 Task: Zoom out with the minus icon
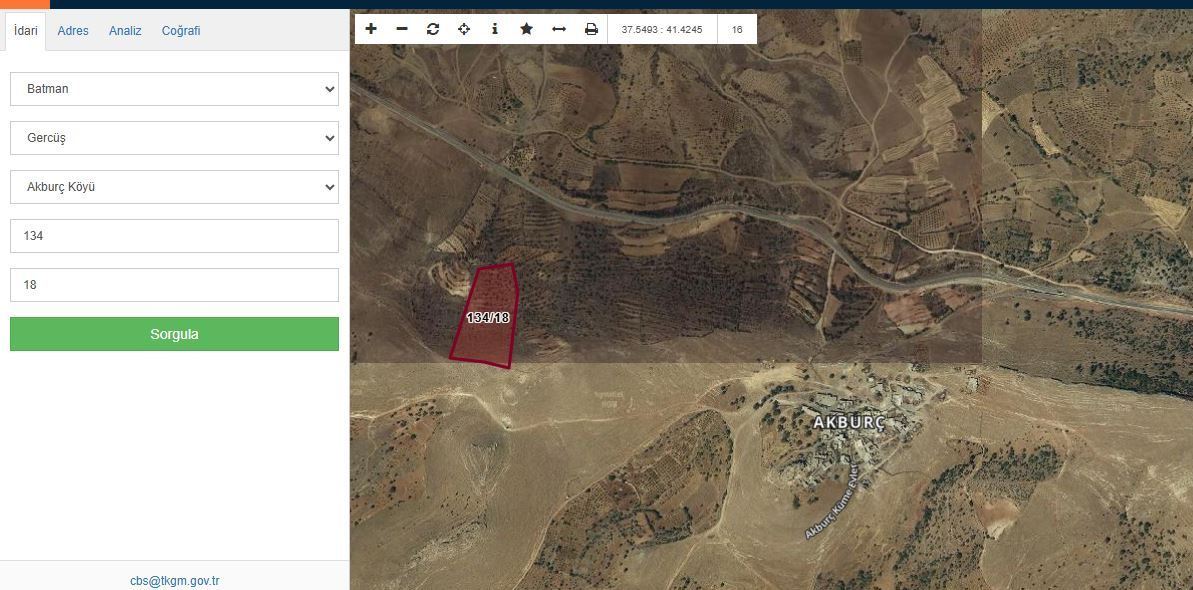402,29
